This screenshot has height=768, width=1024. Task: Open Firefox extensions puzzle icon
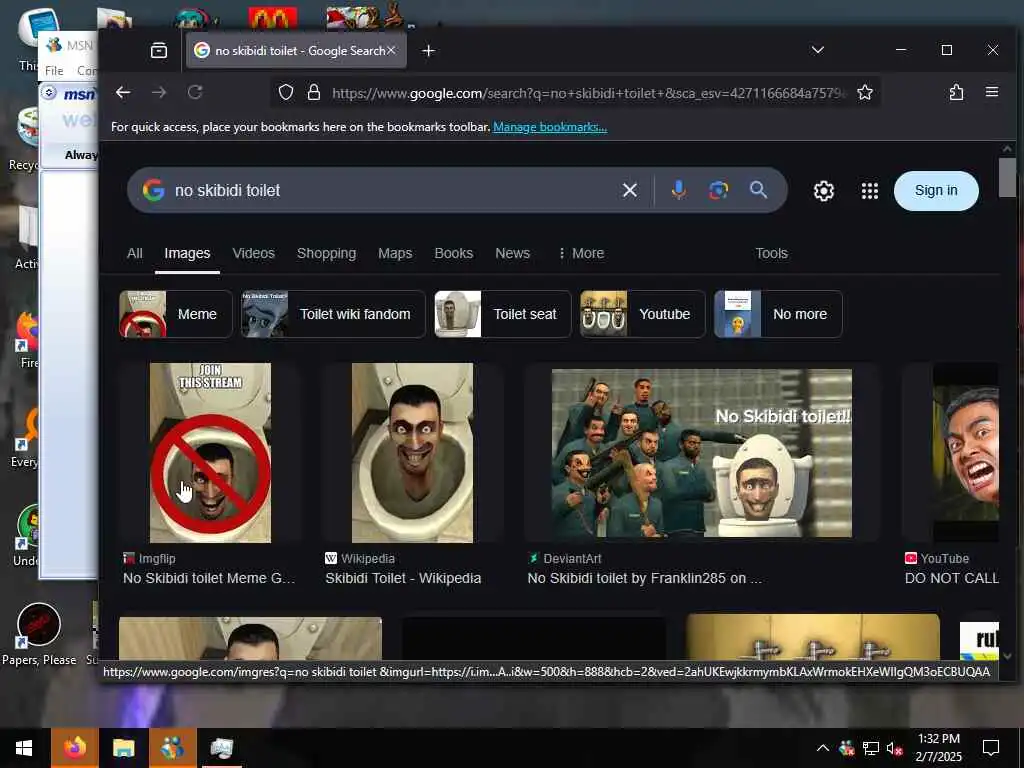956,92
